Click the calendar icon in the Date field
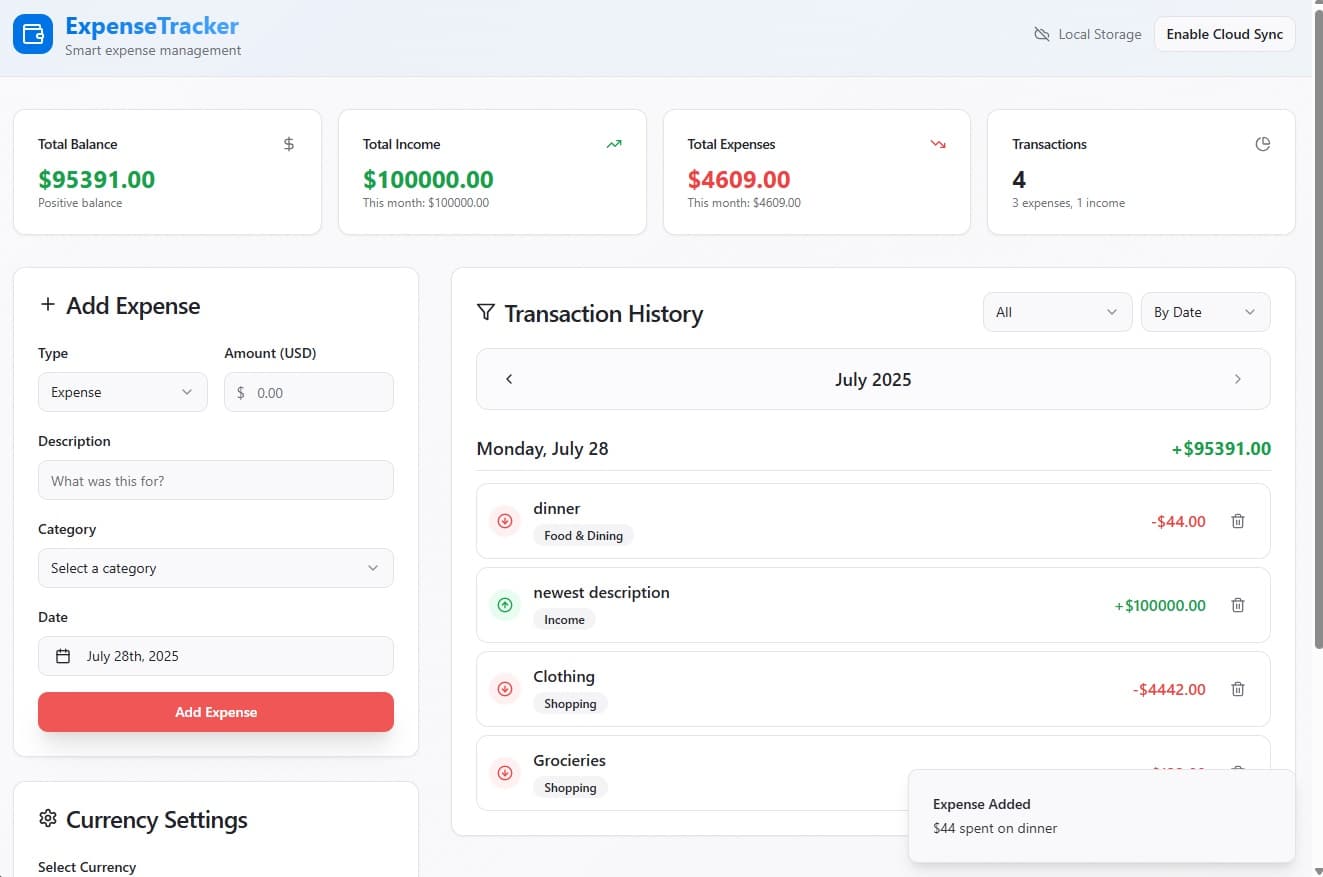Viewport: 1323px width, 877px height. pyautogui.click(x=64, y=655)
